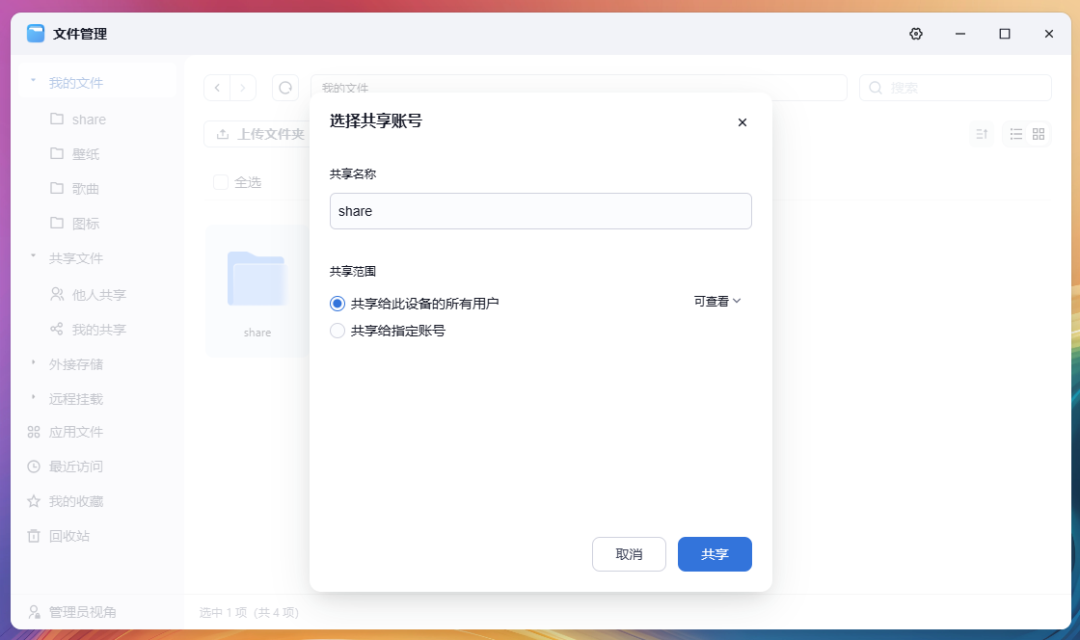
Task: Select 外接存储 in the sidebar
Action: [x=76, y=364]
